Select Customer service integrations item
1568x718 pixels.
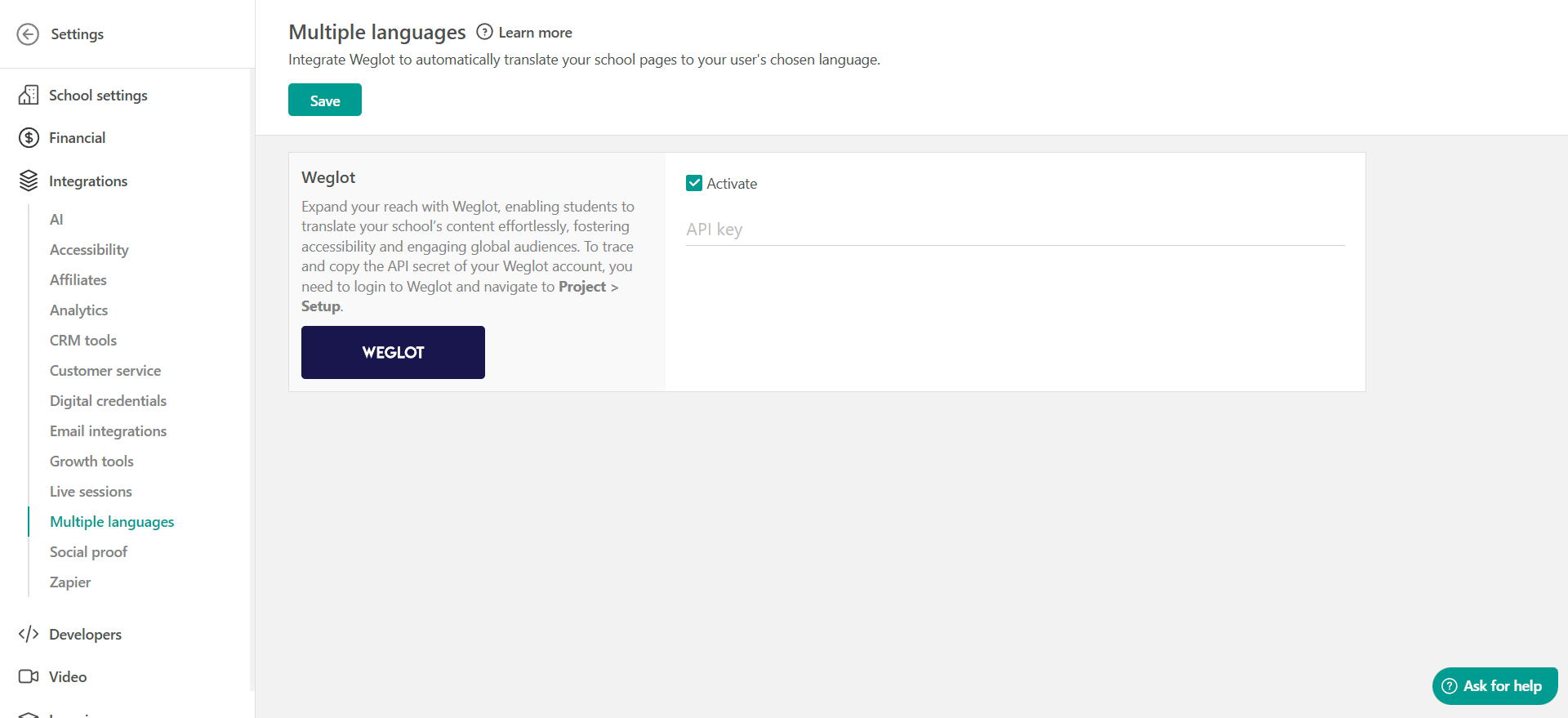tap(105, 371)
